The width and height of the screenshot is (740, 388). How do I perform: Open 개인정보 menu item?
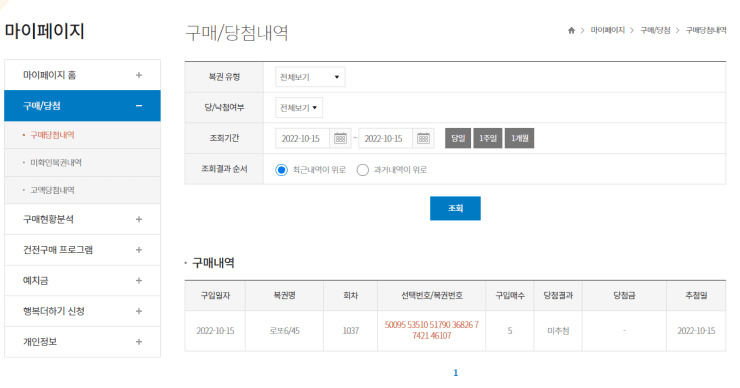point(40,342)
